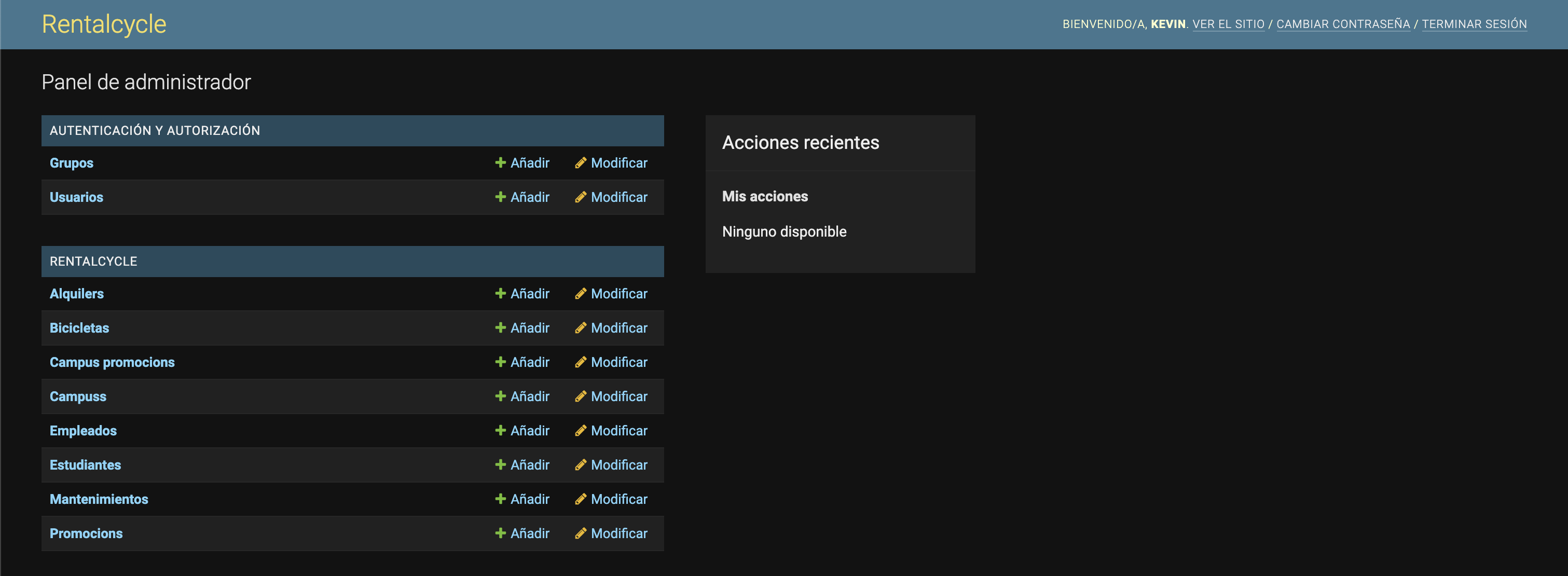Click the pencil icon in Alquilers row

point(581,294)
